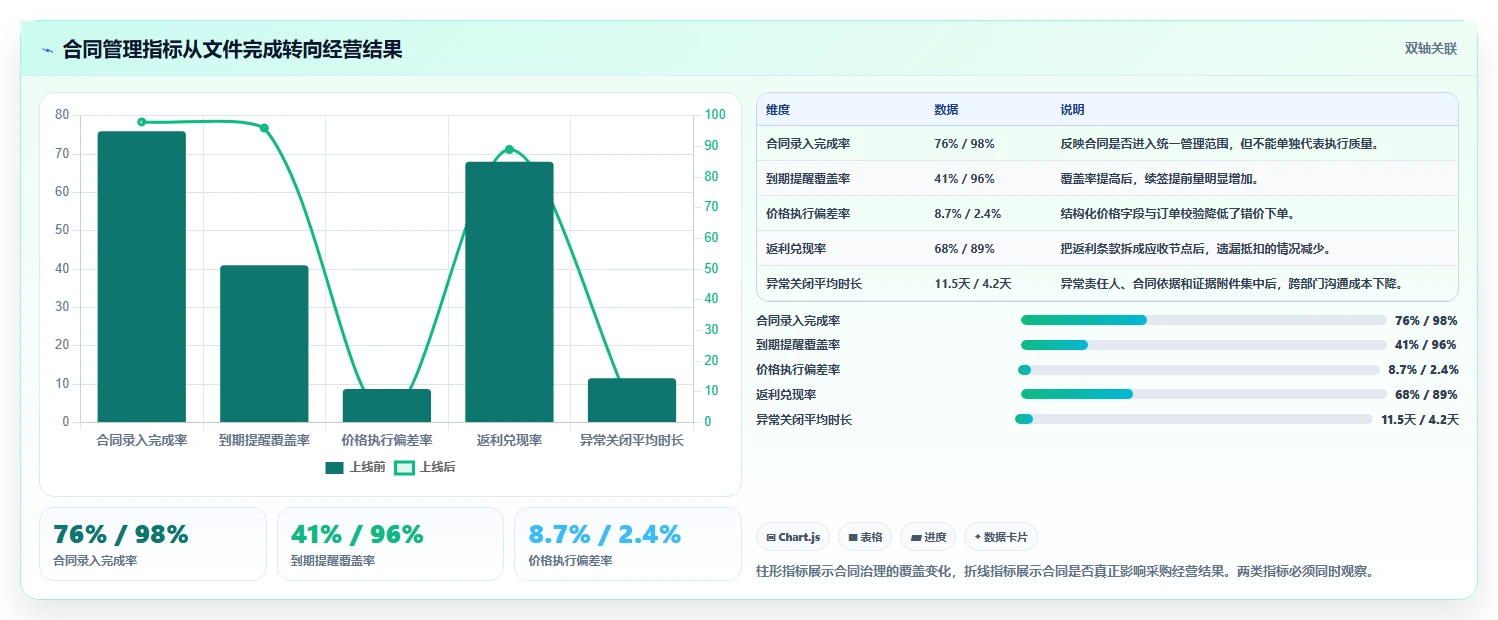
Task: Click the description starting 覆盖率提高后
Action: coord(1161,179)
